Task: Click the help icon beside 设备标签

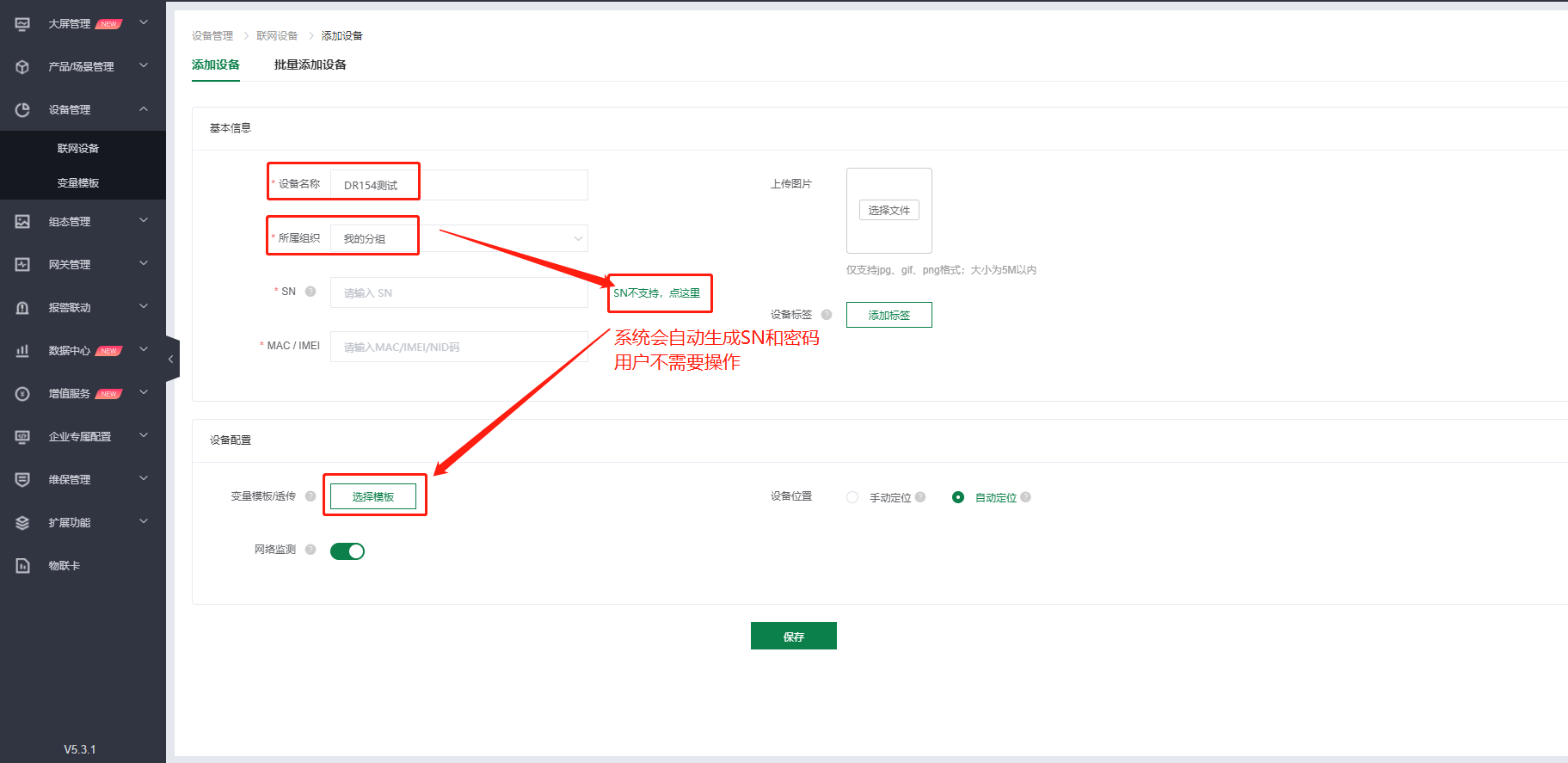Action: [x=827, y=315]
